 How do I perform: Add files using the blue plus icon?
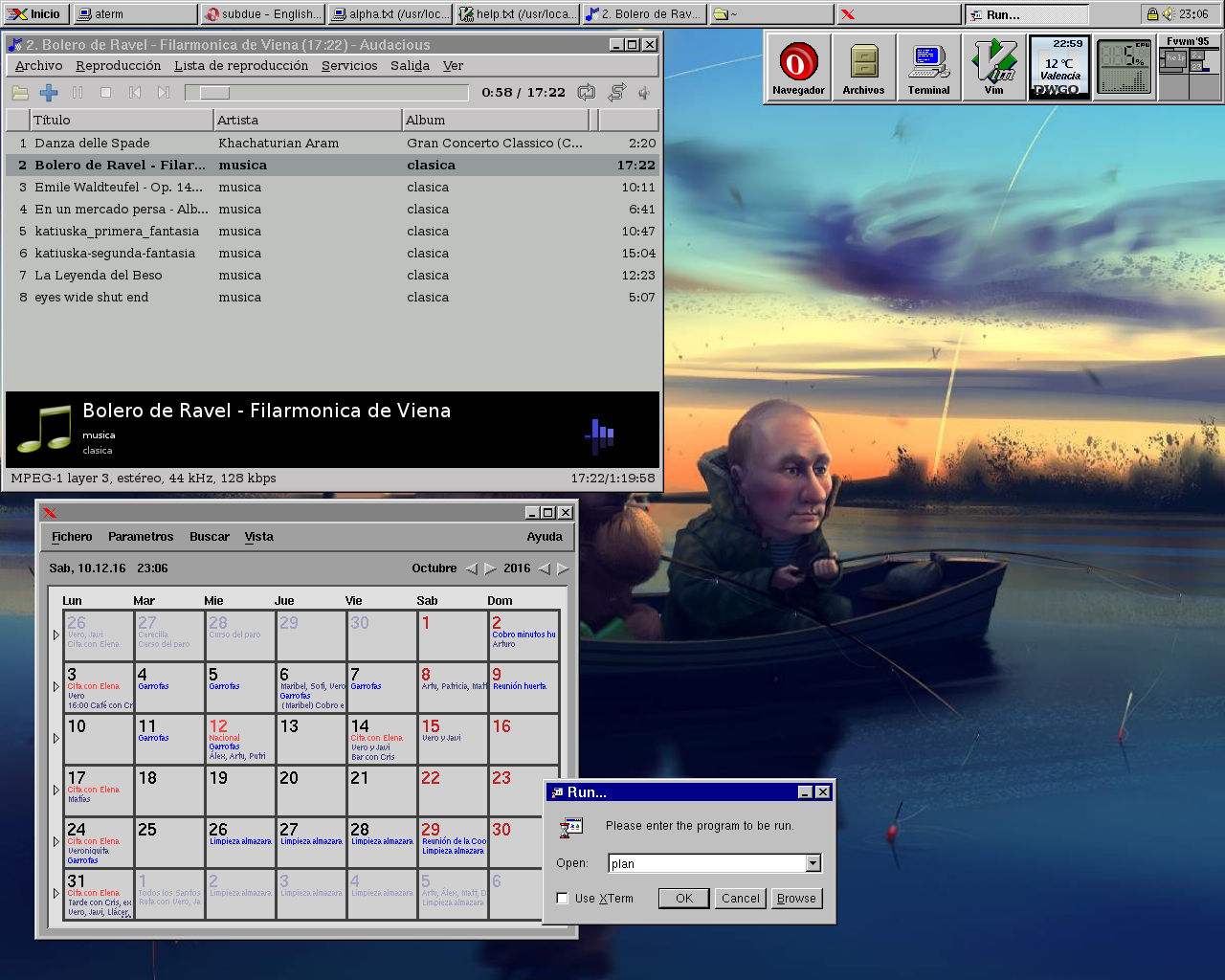tap(49, 93)
